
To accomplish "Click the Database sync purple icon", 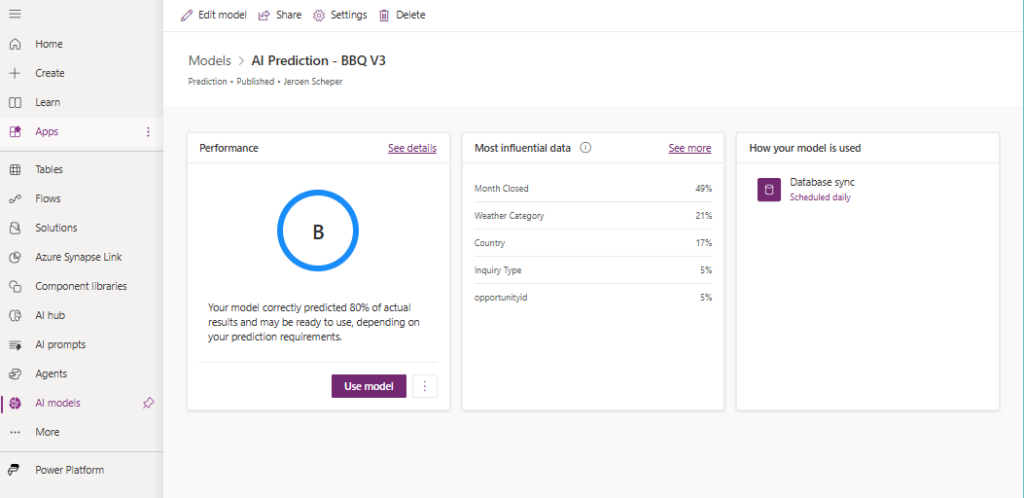I will pyautogui.click(x=769, y=190).
